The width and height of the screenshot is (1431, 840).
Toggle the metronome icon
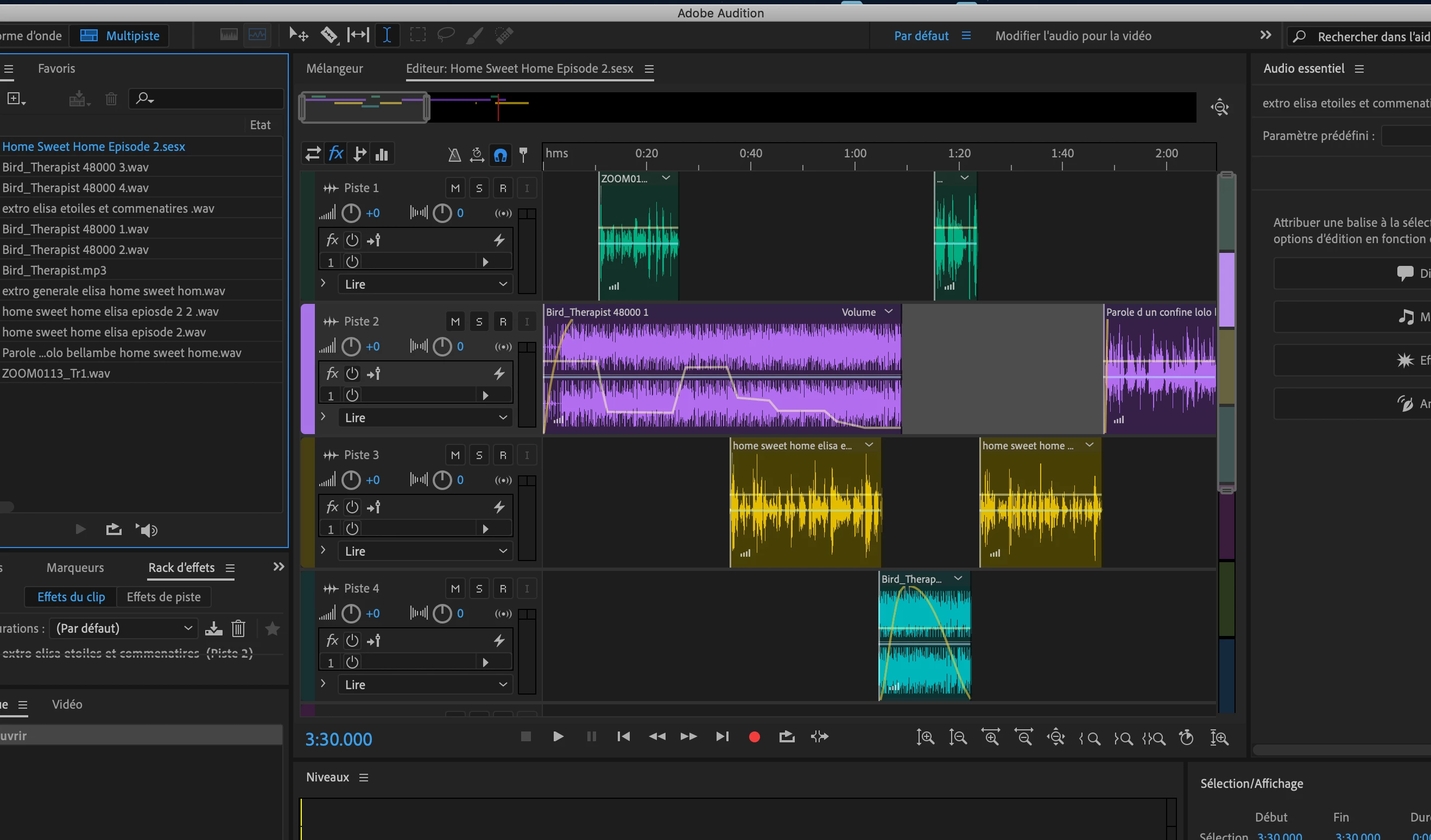(x=454, y=154)
